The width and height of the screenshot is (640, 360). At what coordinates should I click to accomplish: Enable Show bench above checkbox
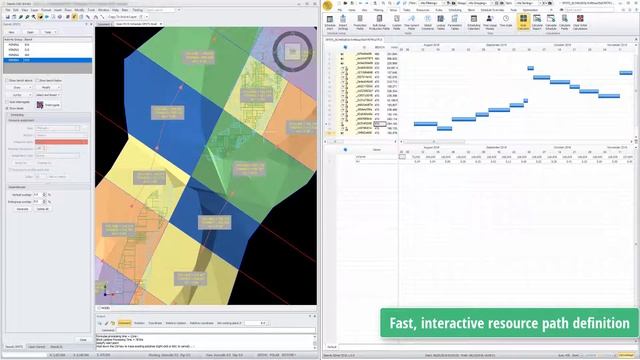tap(7, 80)
